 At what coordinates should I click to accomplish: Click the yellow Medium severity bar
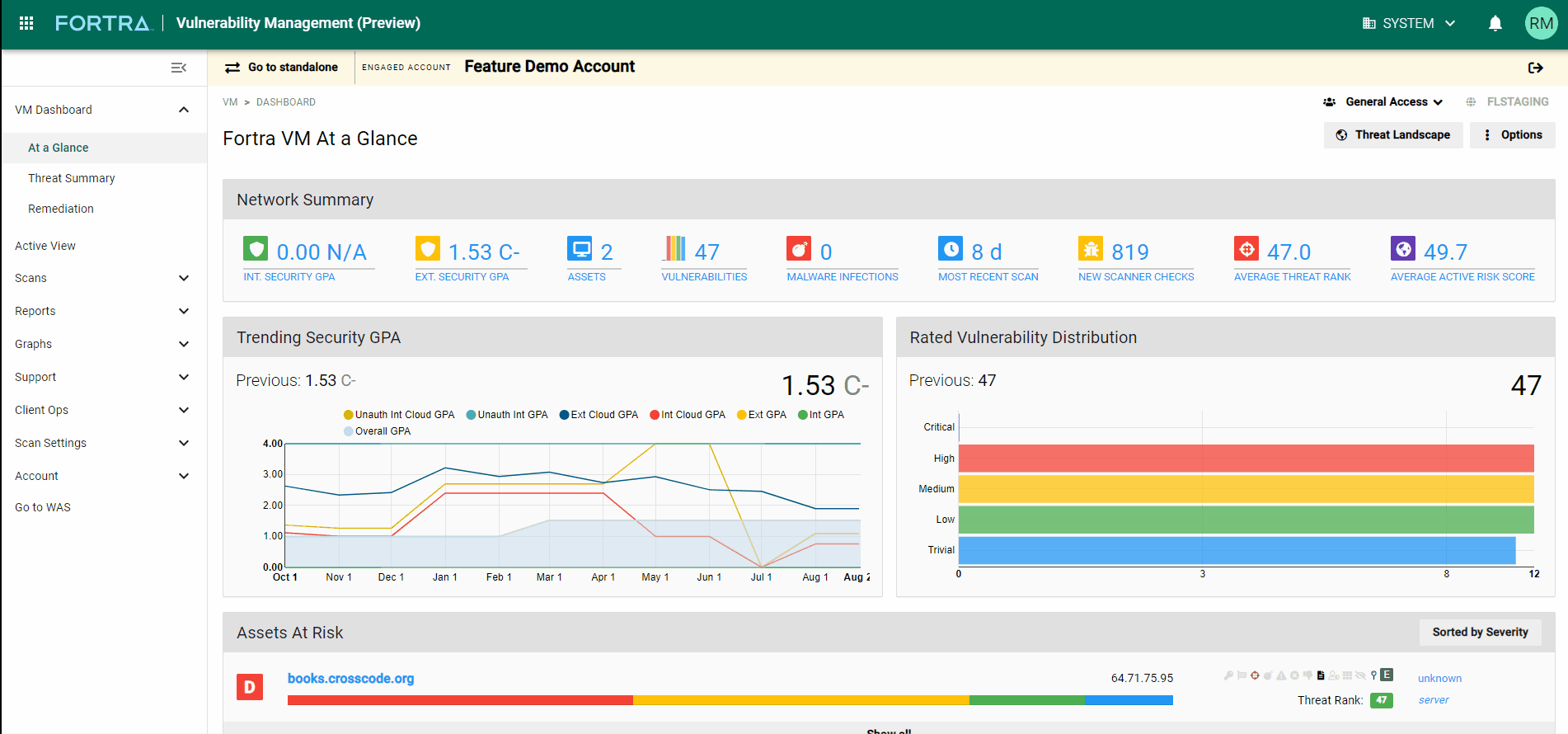click(x=1246, y=489)
